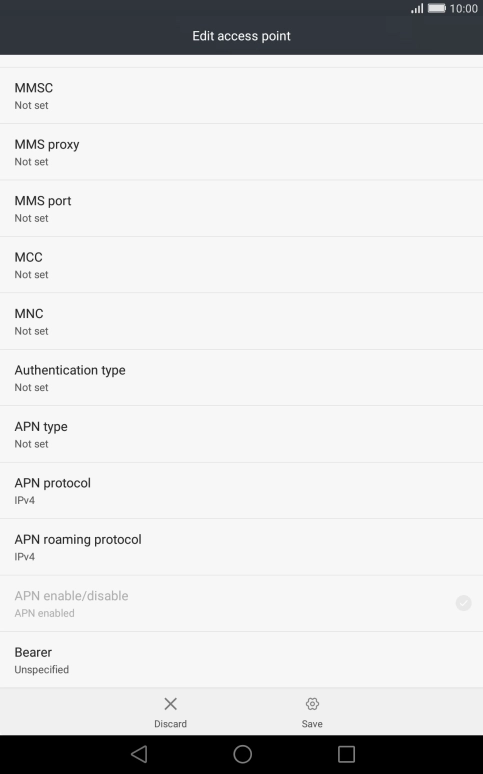The height and width of the screenshot is (774, 483).
Task: Edit the MMS port setting
Action: 242,209
